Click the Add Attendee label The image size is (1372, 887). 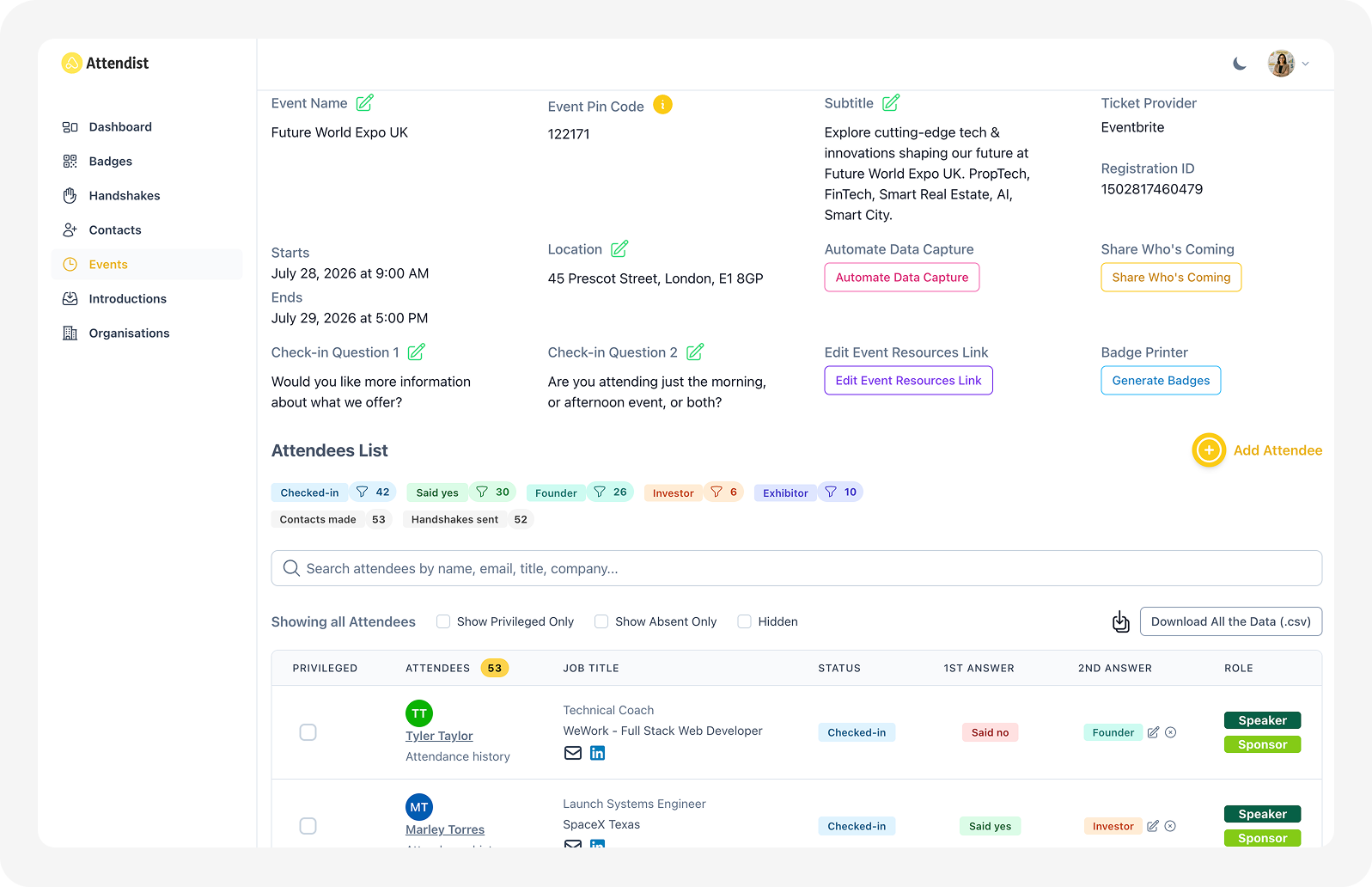(1277, 450)
